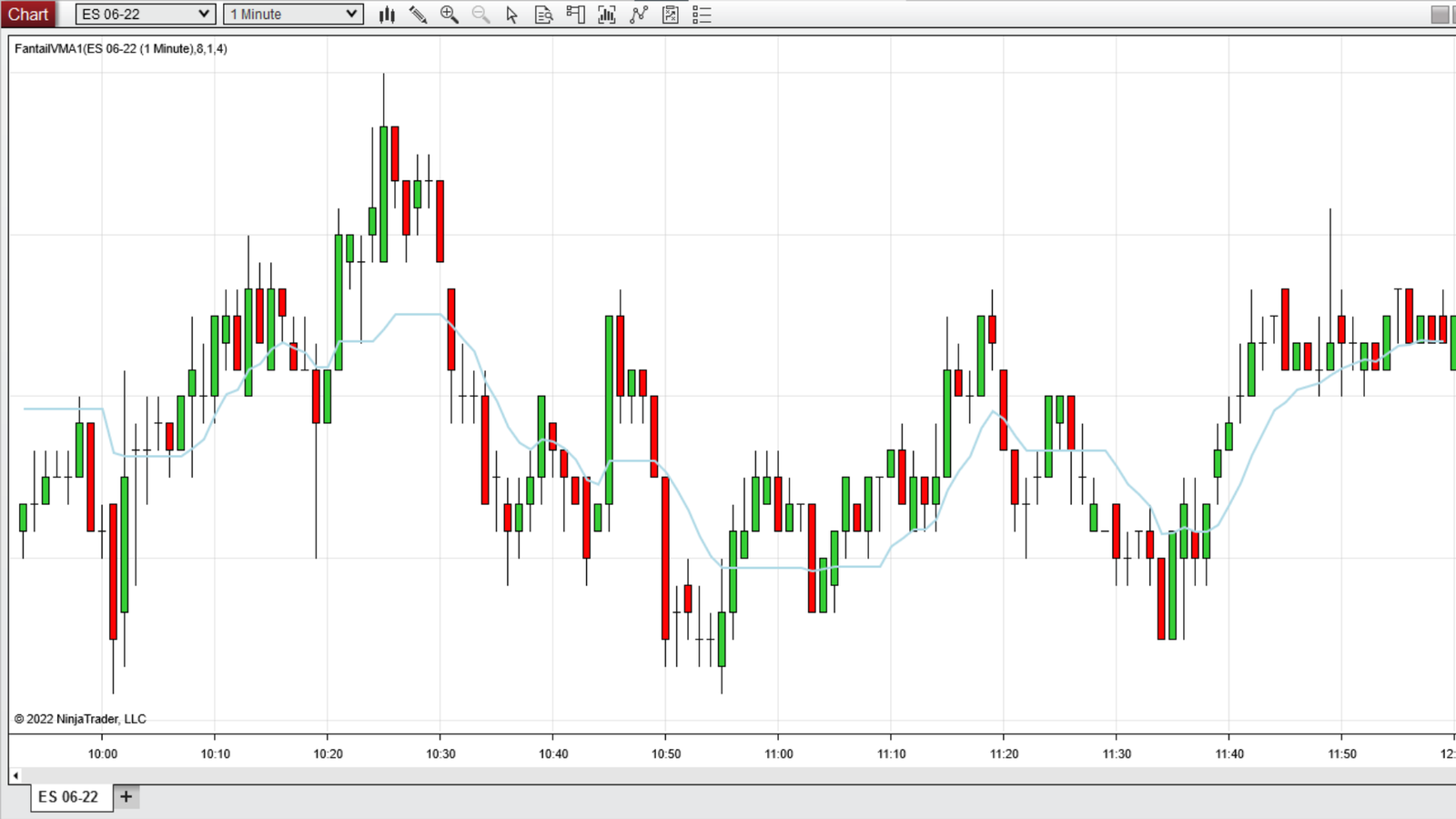
Task: Click the horizontal scrollbar track below the chart
Action: click(x=739, y=775)
